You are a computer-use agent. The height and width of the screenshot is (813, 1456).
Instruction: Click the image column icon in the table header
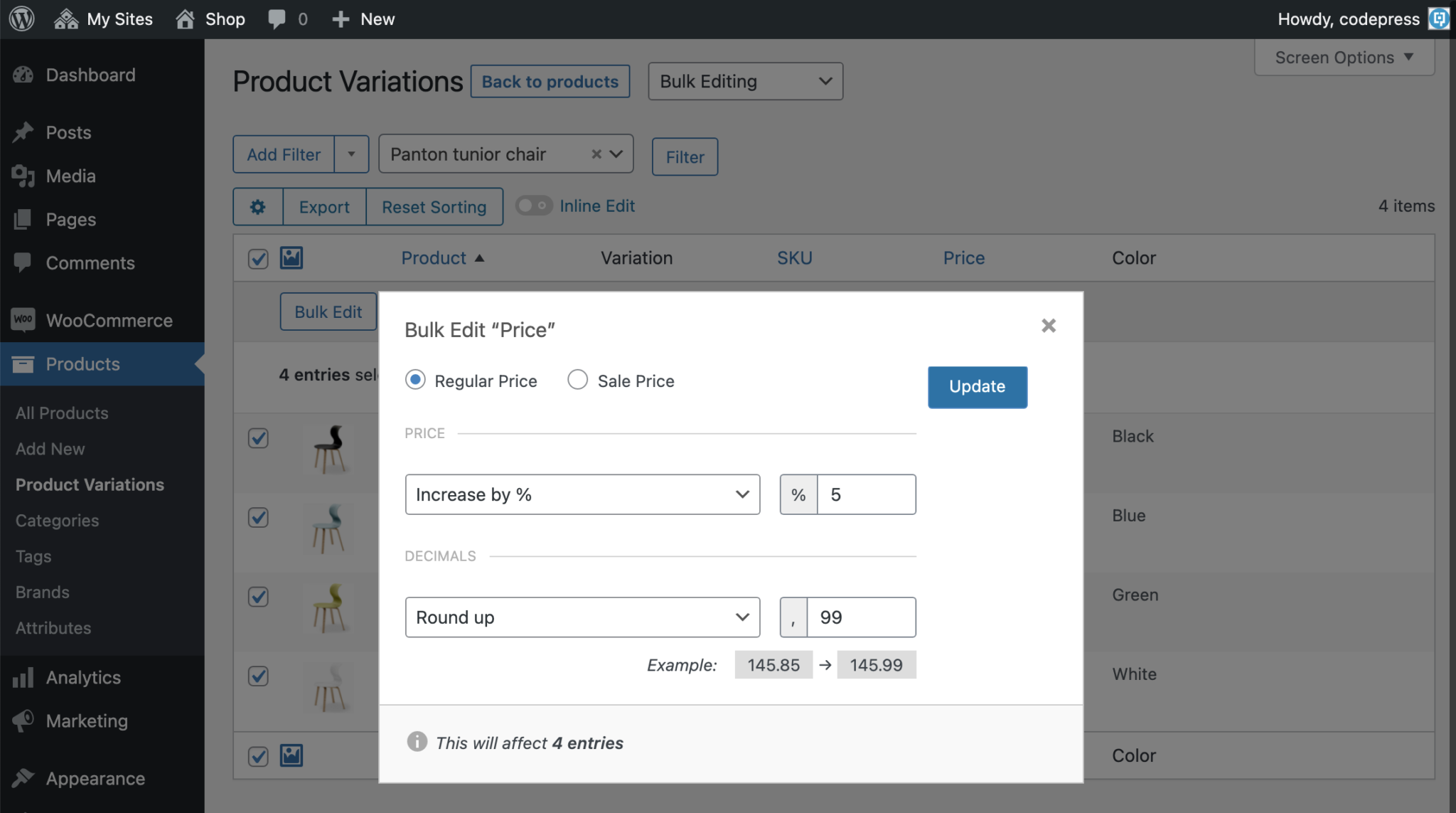tap(291, 257)
